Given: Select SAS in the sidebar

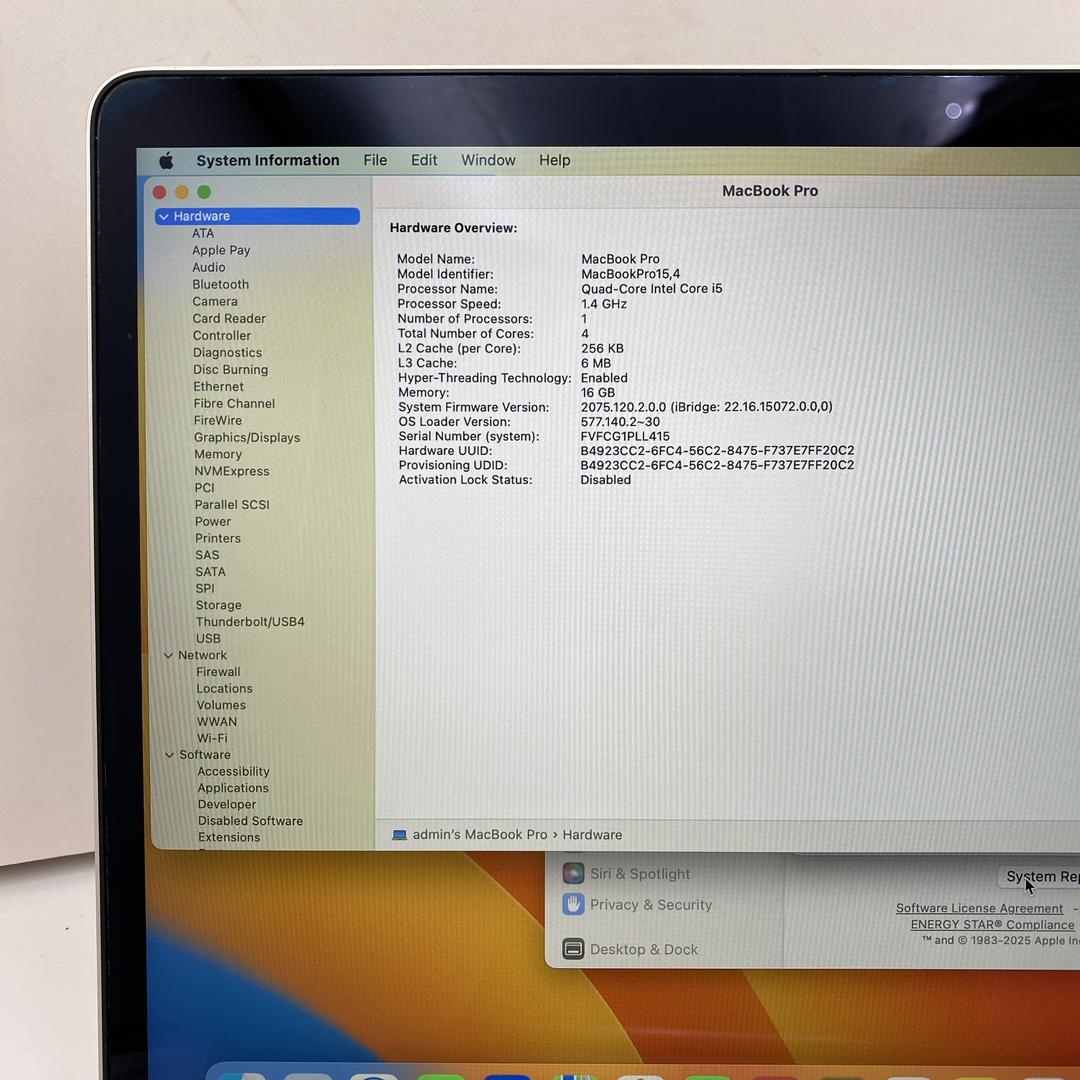Looking at the screenshot, I should (x=207, y=555).
